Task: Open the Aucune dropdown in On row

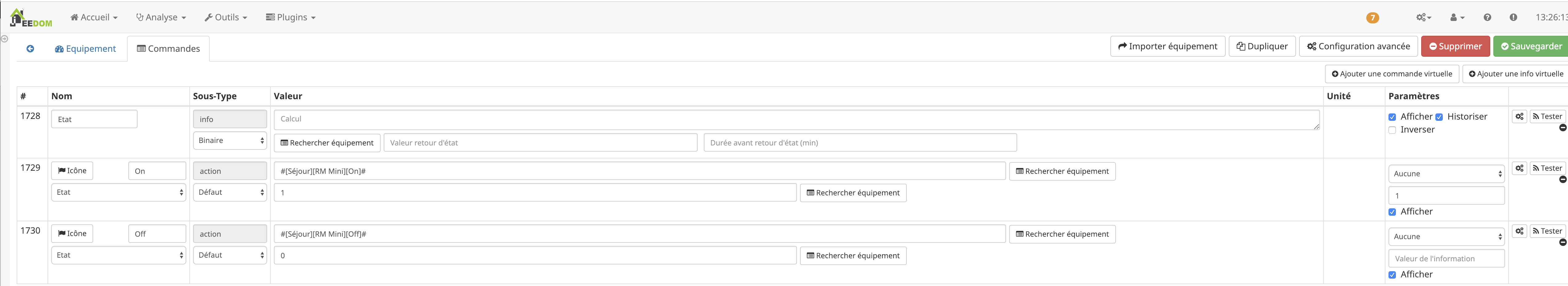Action: point(1446,174)
